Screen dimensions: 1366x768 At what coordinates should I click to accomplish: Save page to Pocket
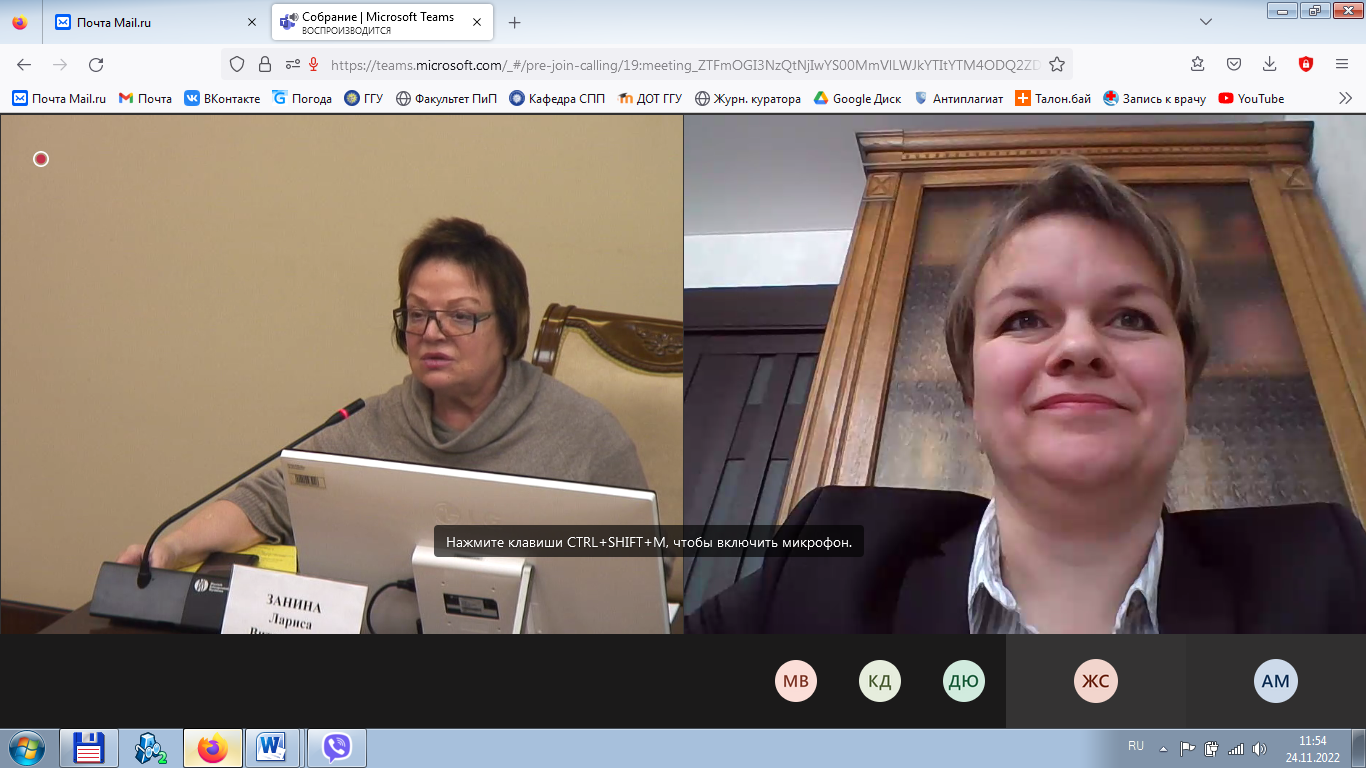coord(1234,64)
